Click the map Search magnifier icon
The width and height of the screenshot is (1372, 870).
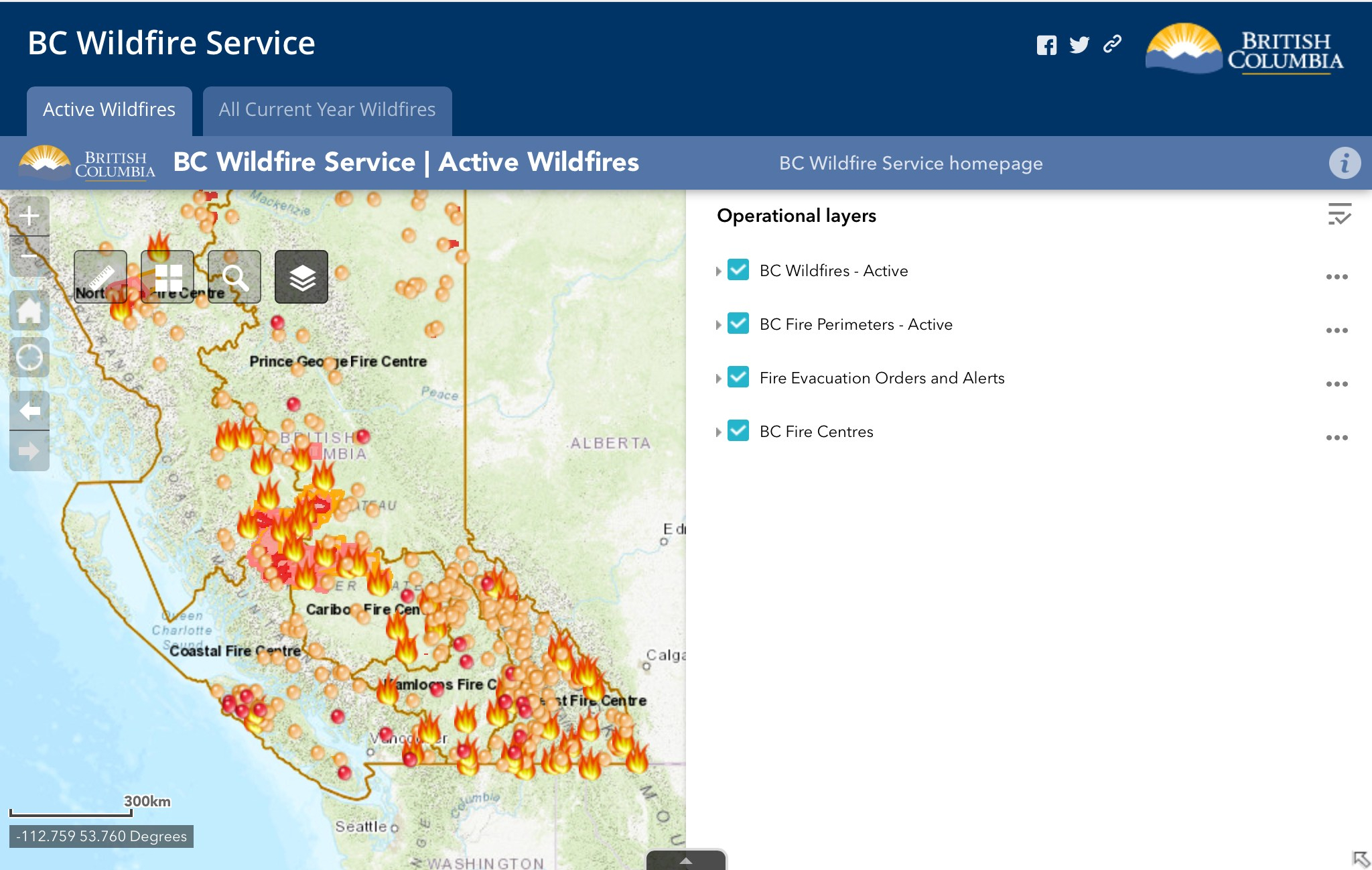[234, 277]
